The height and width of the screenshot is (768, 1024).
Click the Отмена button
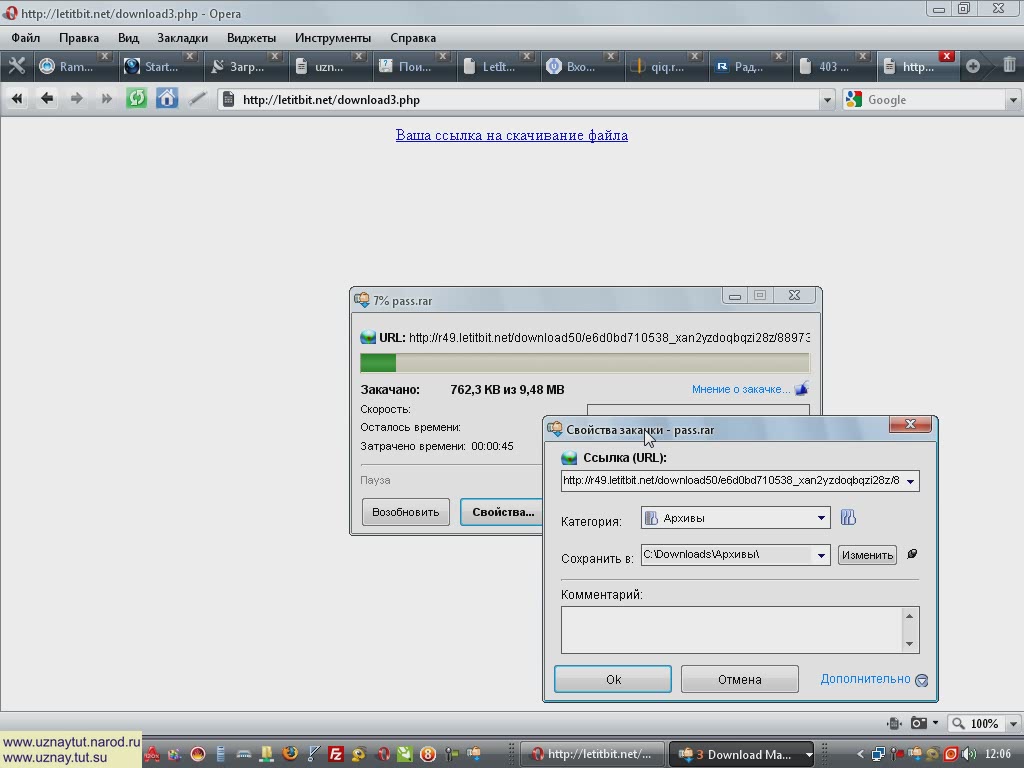click(739, 679)
